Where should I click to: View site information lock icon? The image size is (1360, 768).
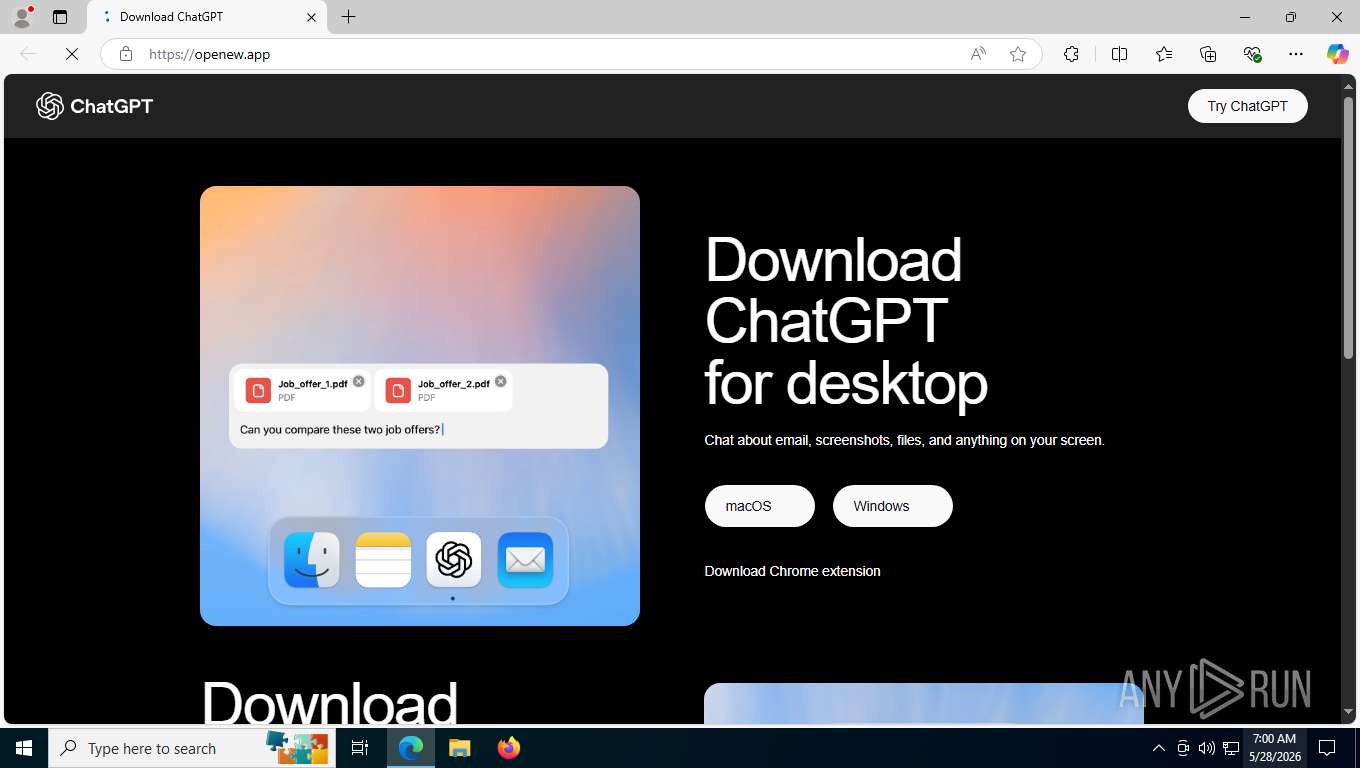(x=126, y=54)
